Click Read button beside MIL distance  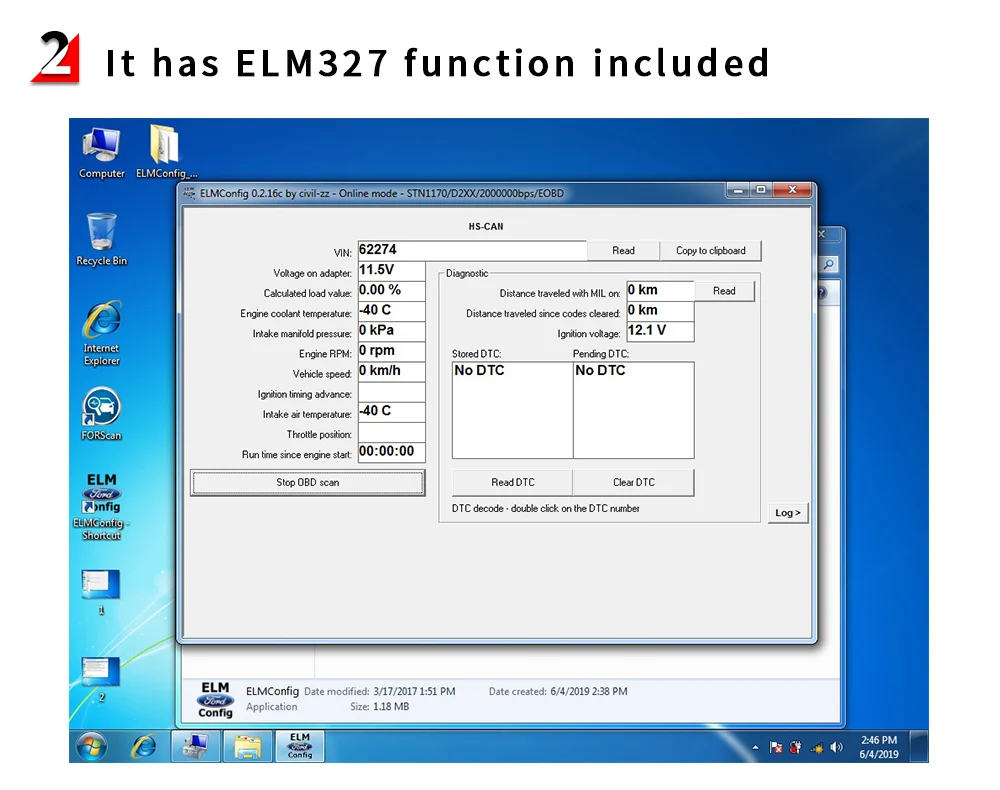(724, 291)
